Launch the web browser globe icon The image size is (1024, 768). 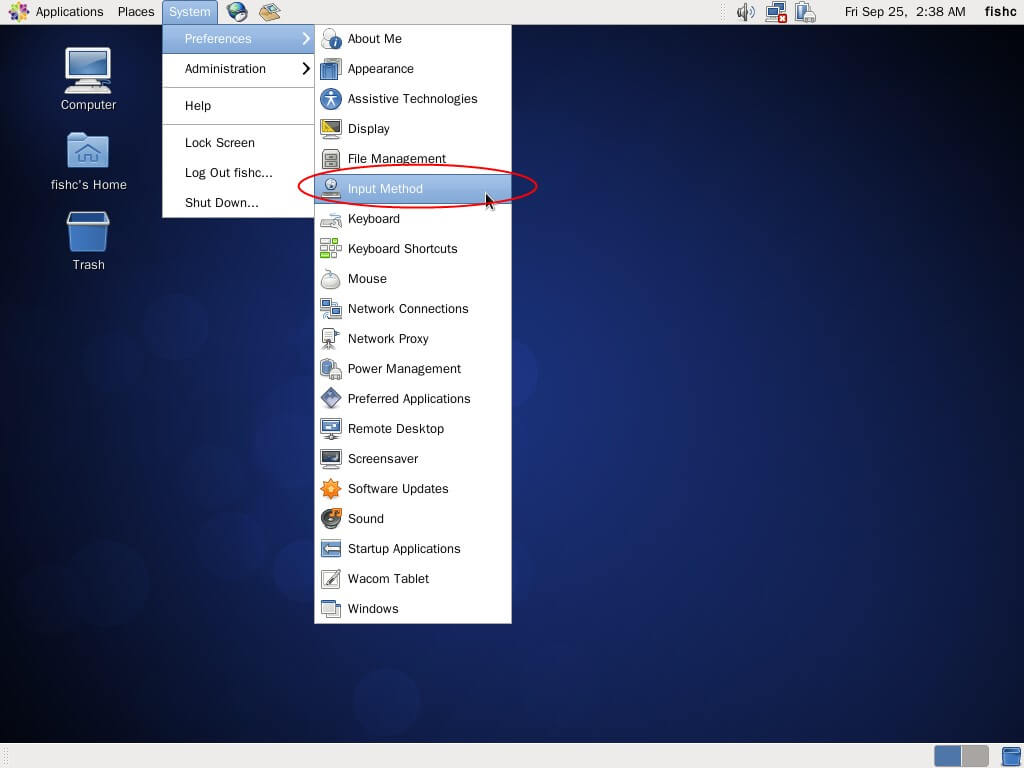[237, 12]
